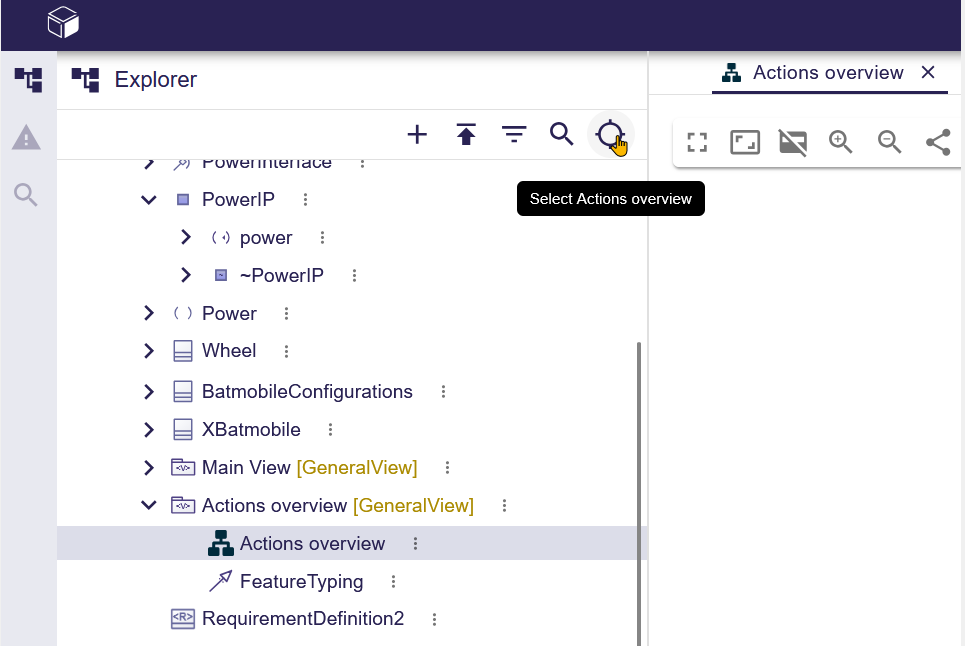Screen dimensions: 965x646
Task: Collapse the Actions overview GeneralView node
Action: coord(149,506)
